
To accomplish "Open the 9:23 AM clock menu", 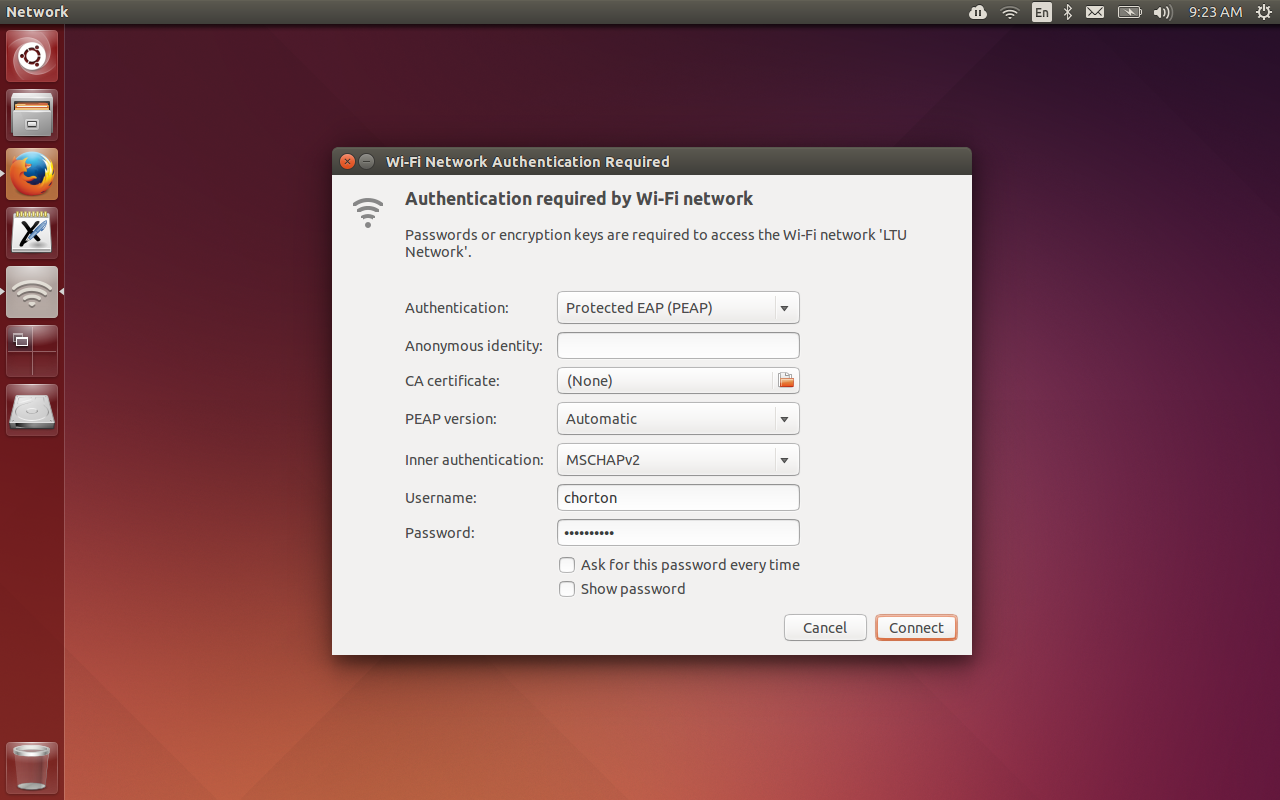I will 1215,12.
